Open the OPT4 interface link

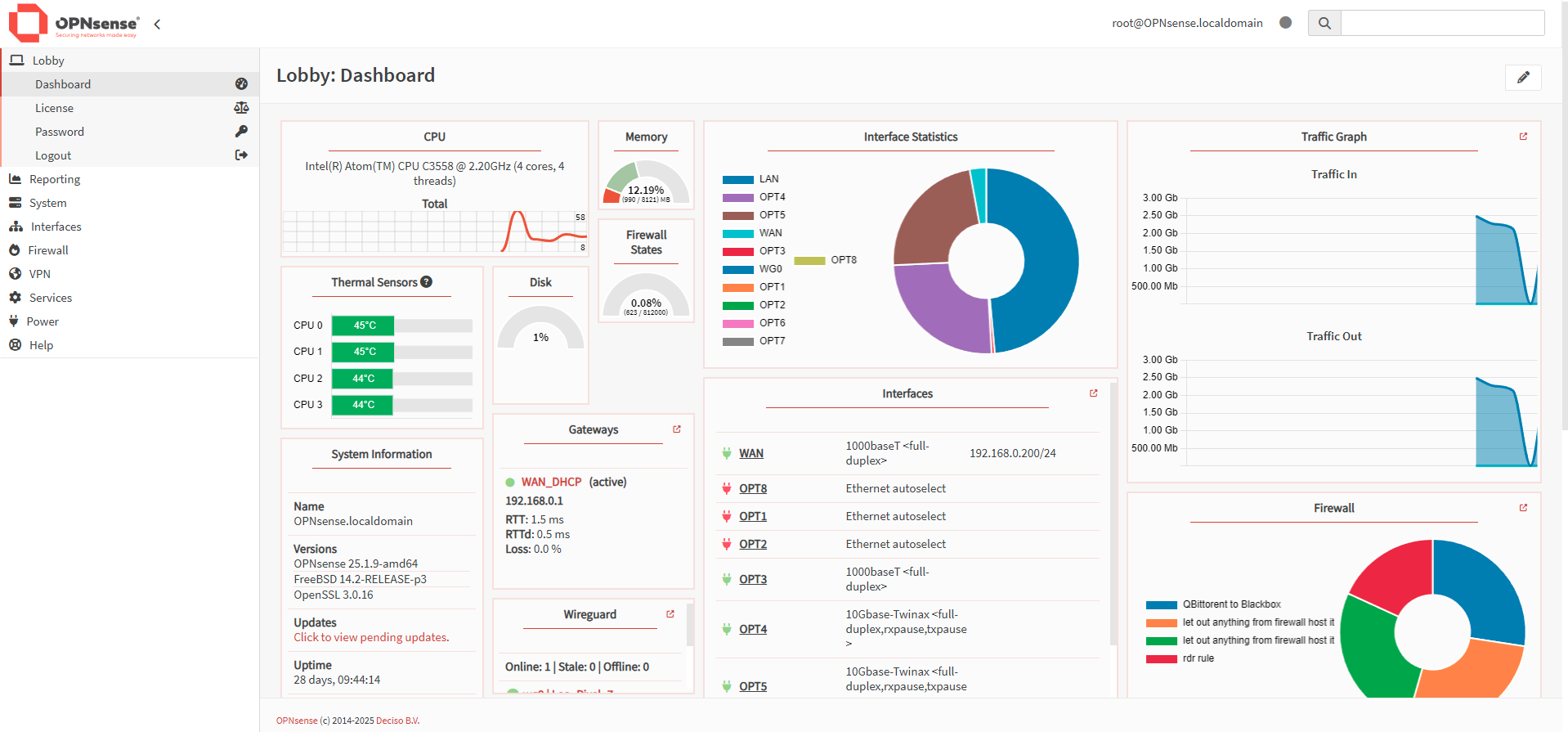pos(753,629)
